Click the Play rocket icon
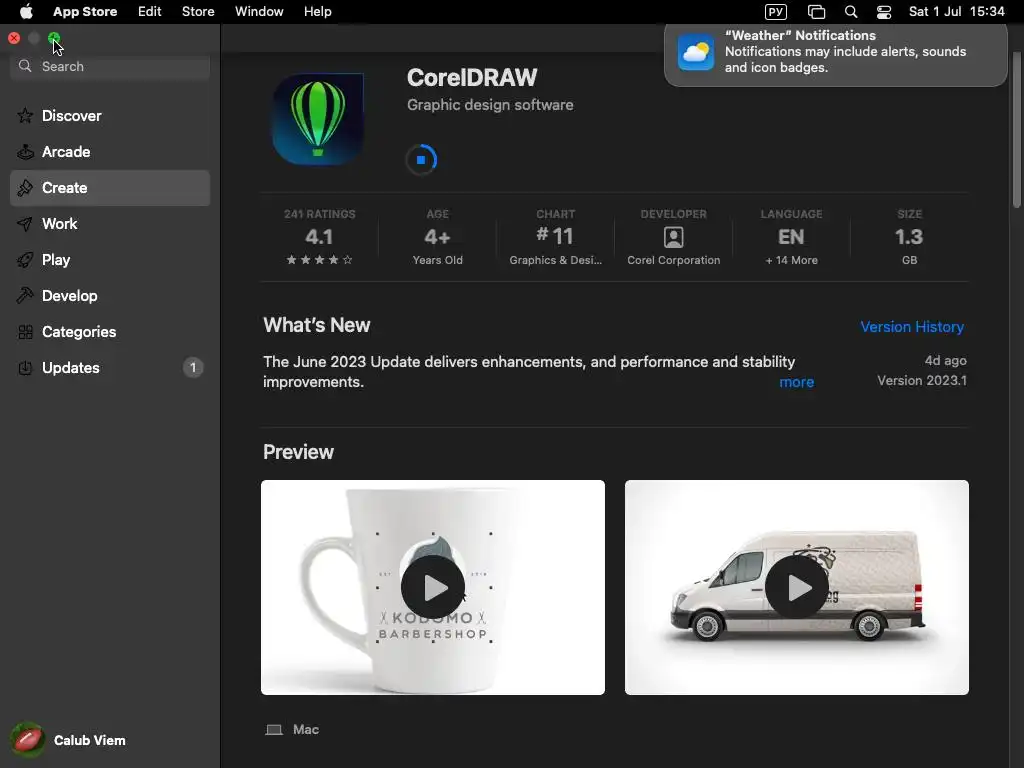 click(x=25, y=260)
